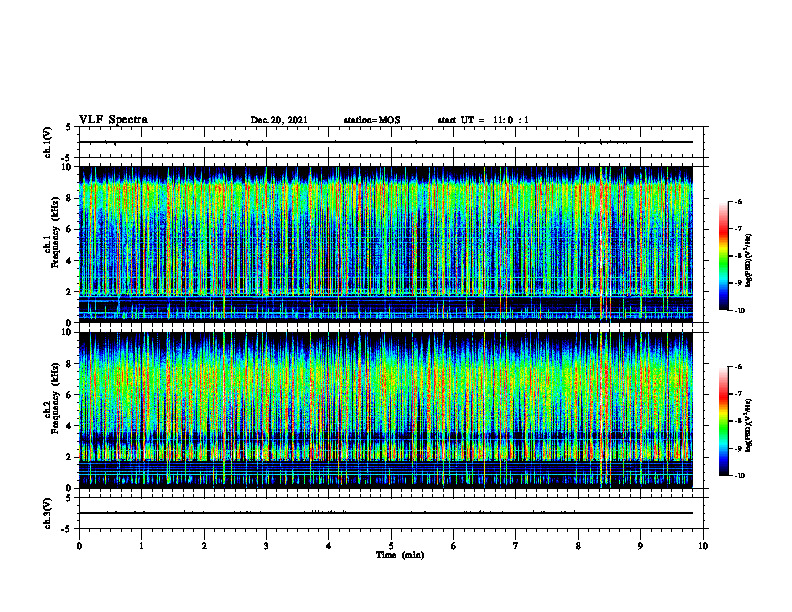Viewport: 792px width, 612px height.
Task: Click the 'Dec. 20, 2021' date label
Action: point(279,120)
